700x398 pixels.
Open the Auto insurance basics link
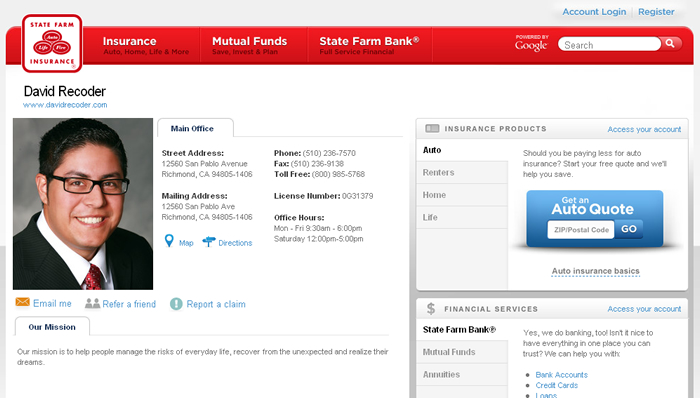(x=596, y=271)
